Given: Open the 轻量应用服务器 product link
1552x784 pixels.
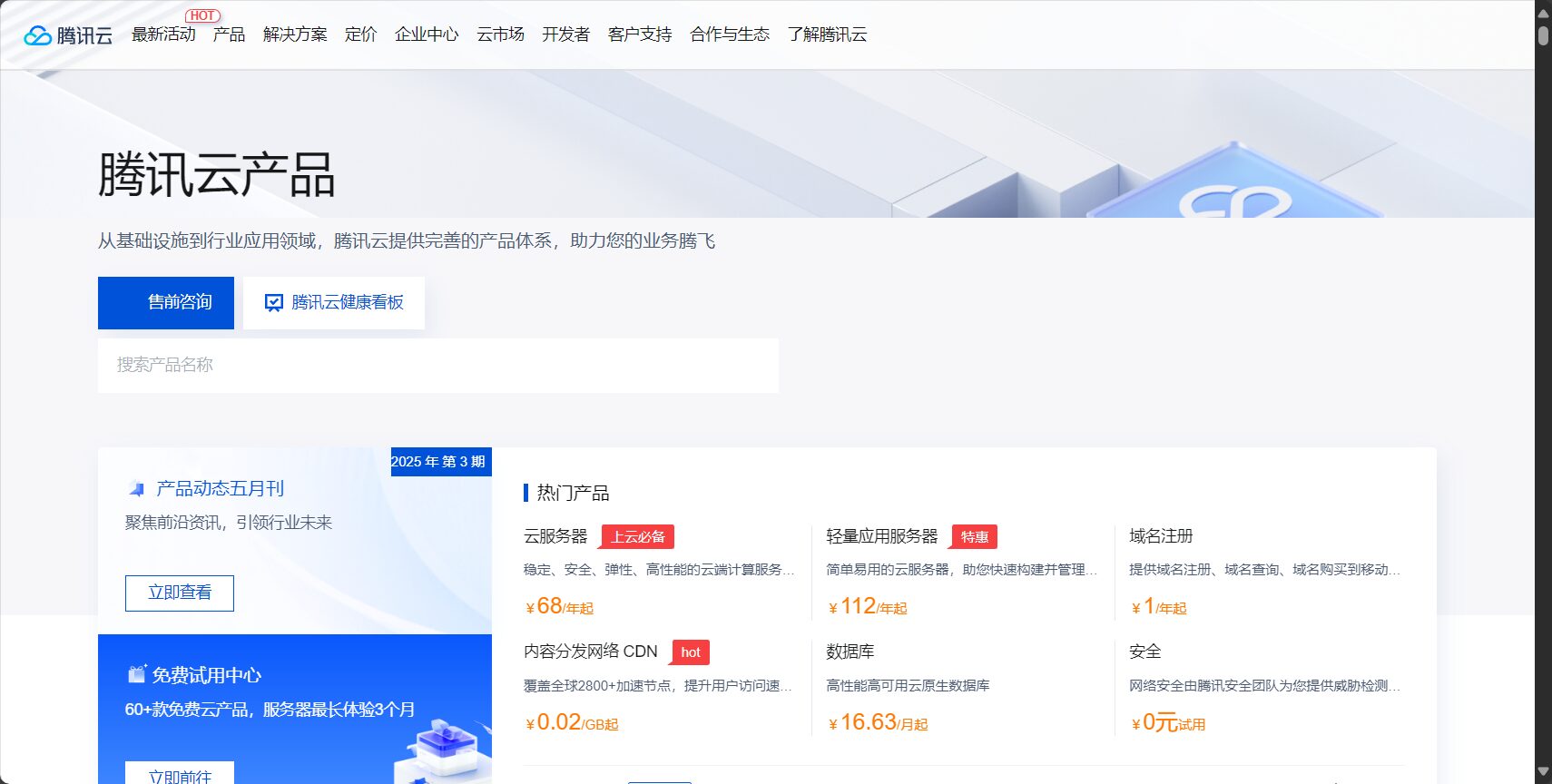Looking at the screenshot, I should [x=882, y=536].
